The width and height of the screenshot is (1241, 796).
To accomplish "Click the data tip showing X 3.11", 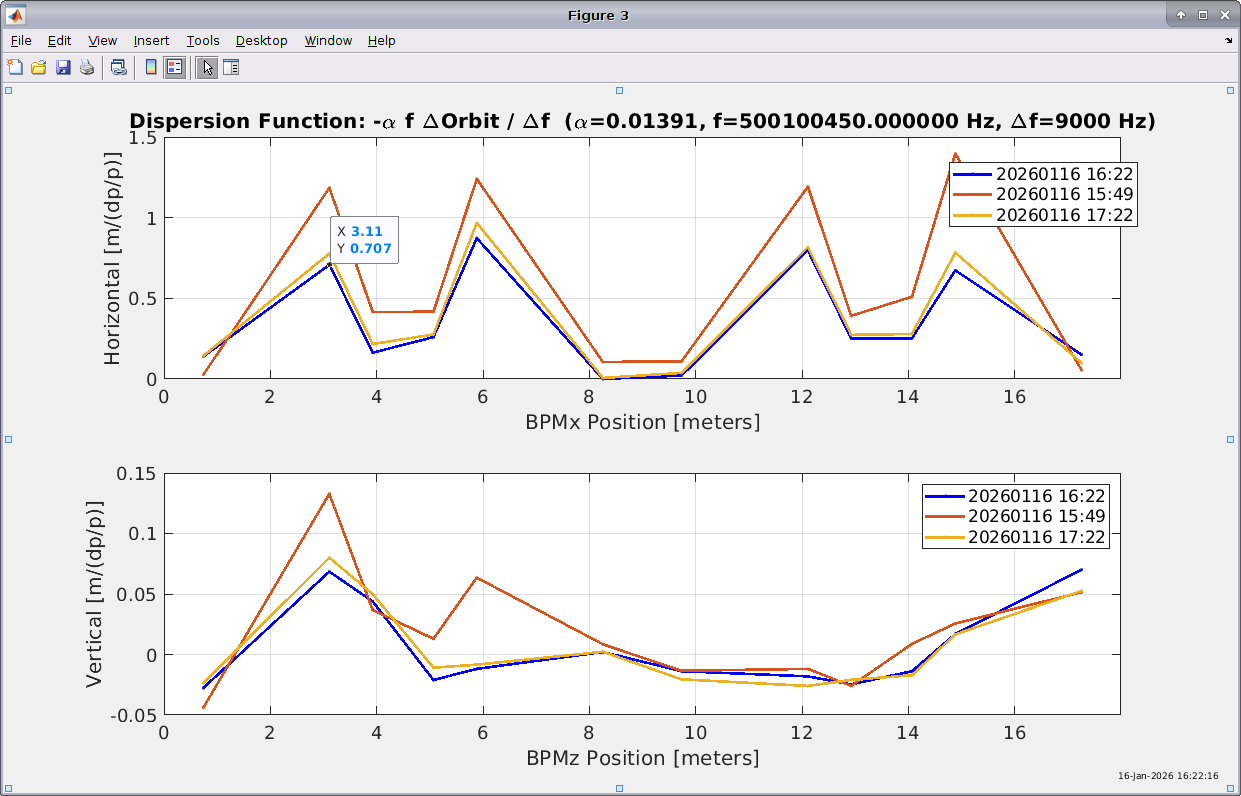I will pyautogui.click(x=364, y=240).
